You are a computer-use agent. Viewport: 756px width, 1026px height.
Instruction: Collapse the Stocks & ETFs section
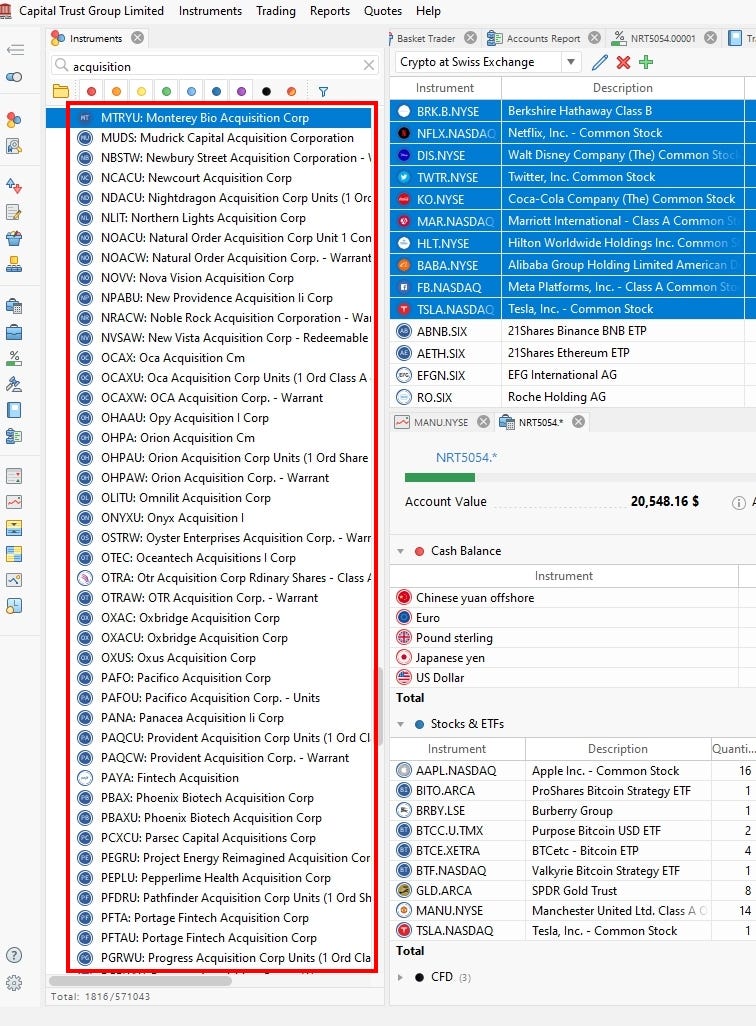pos(401,724)
